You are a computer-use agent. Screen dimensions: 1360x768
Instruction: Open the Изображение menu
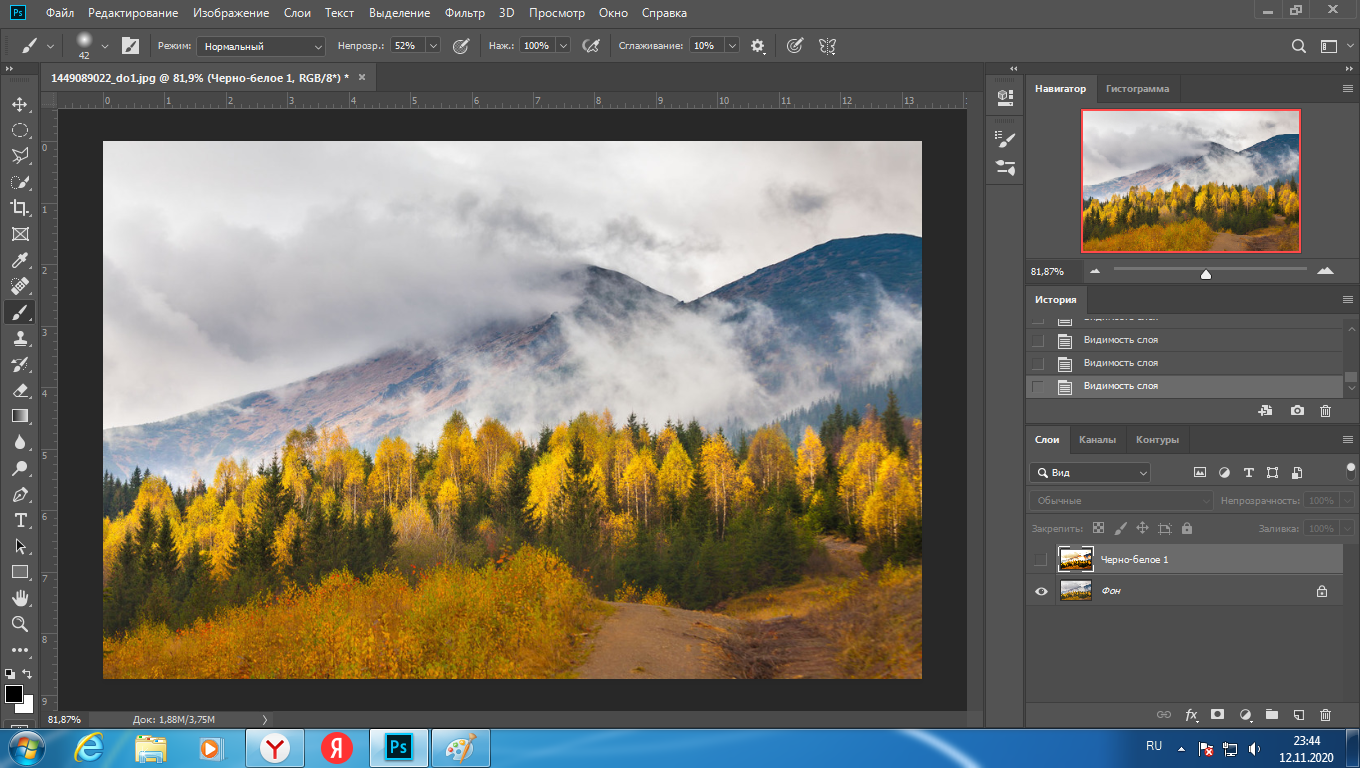pyautogui.click(x=231, y=13)
